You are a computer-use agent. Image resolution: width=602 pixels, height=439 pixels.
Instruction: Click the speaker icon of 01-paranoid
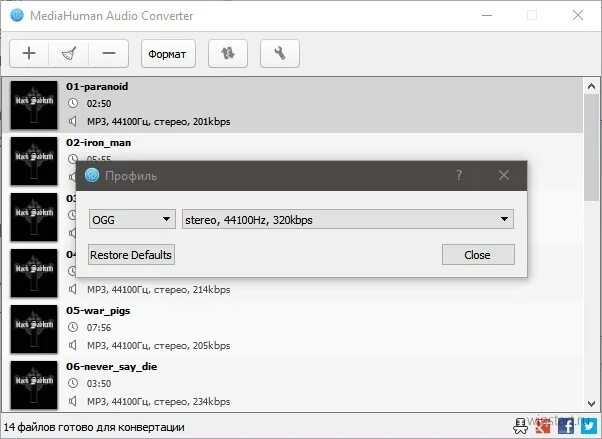(73, 121)
